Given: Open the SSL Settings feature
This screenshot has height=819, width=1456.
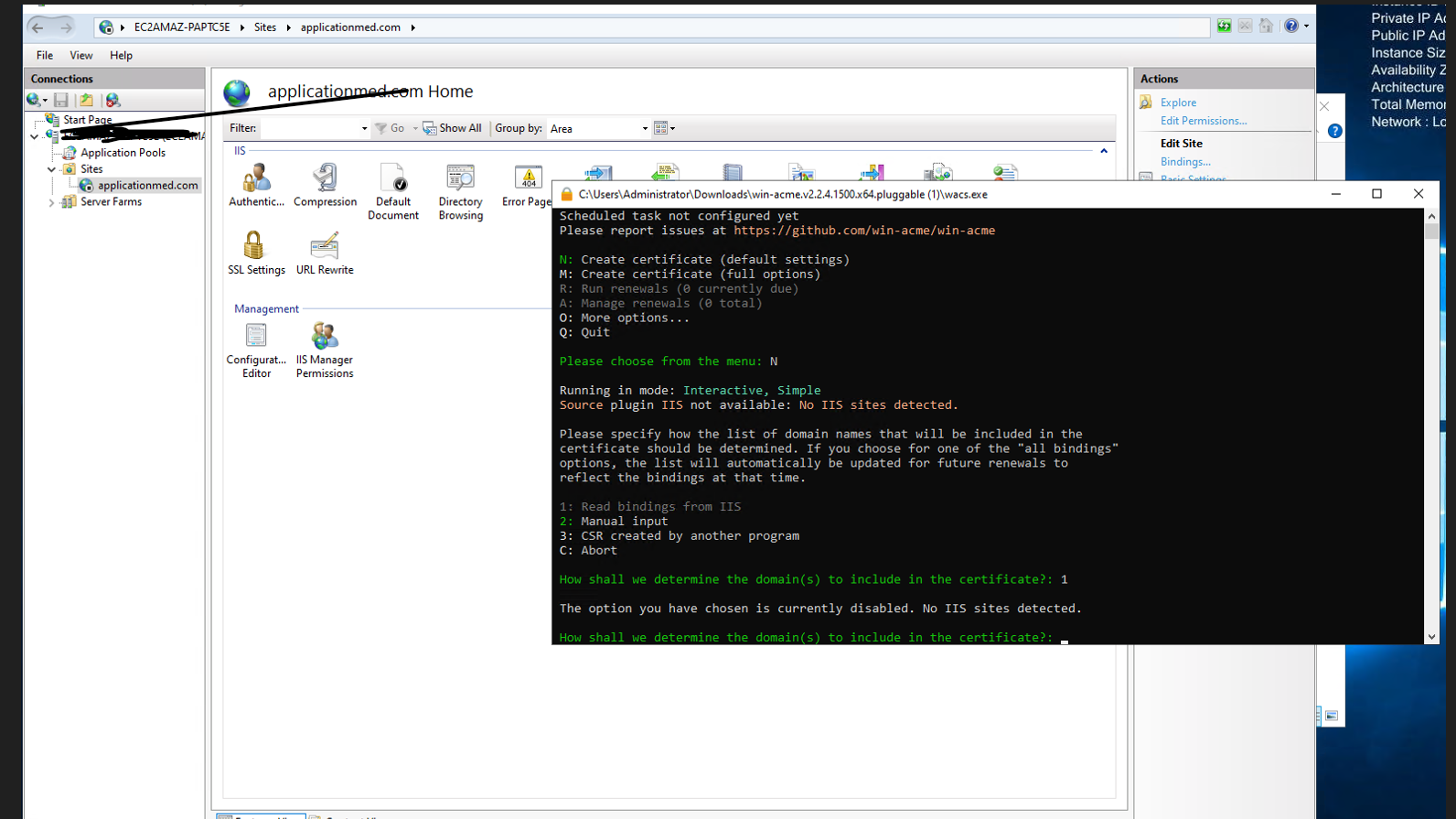Looking at the screenshot, I should click(256, 253).
